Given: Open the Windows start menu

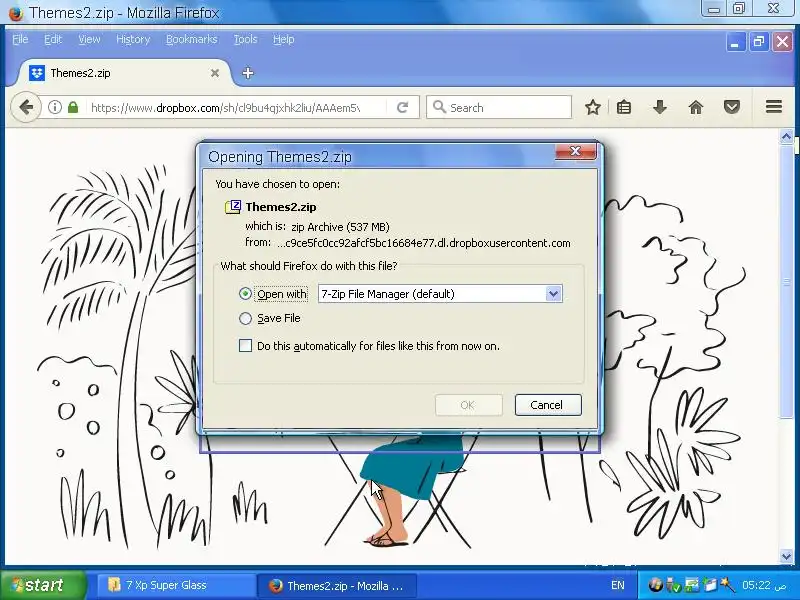Looking at the screenshot, I should point(43,585).
